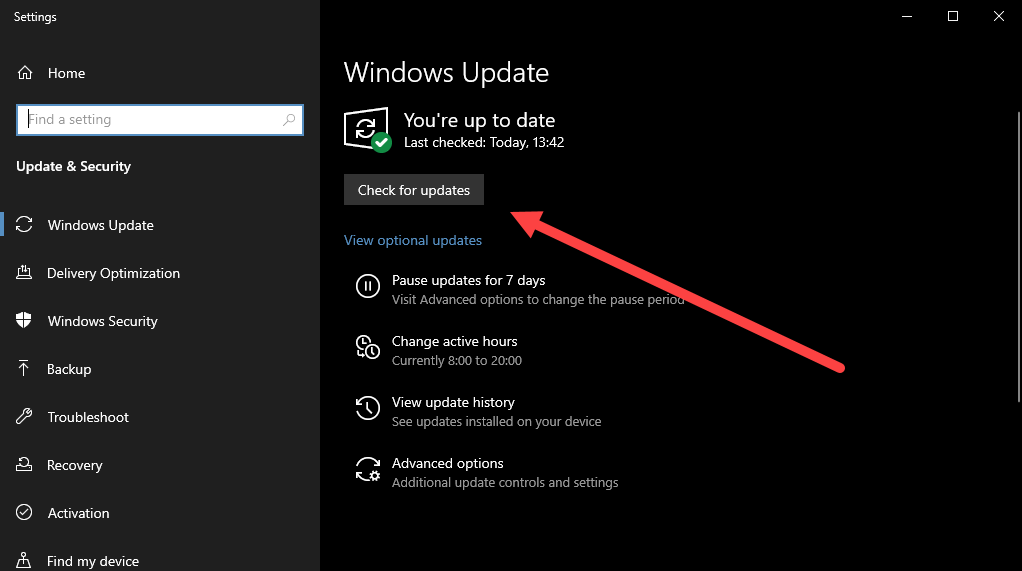The image size is (1022, 571).
Task: Click the Activation checkmark circle icon
Action: point(24,512)
